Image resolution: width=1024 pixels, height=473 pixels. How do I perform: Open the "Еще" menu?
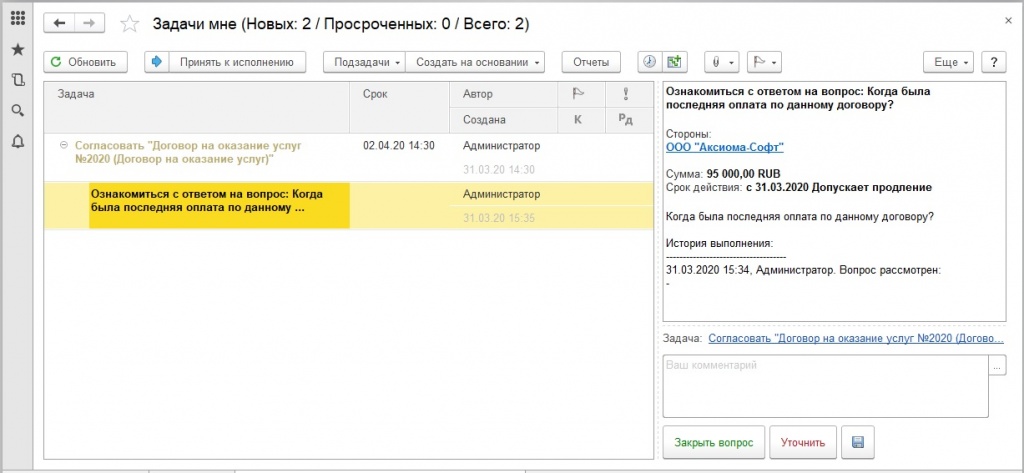pos(948,62)
